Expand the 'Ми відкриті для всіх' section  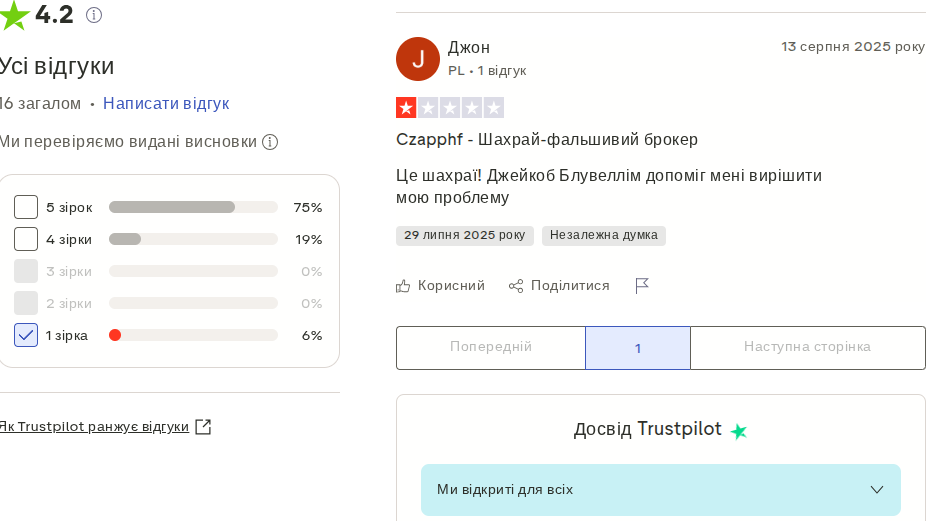tap(660, 490)
